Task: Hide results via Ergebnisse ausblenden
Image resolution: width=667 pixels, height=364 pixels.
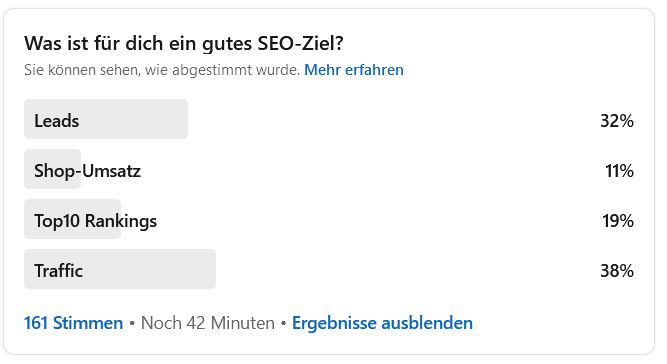Action: [x=382, y=323]
